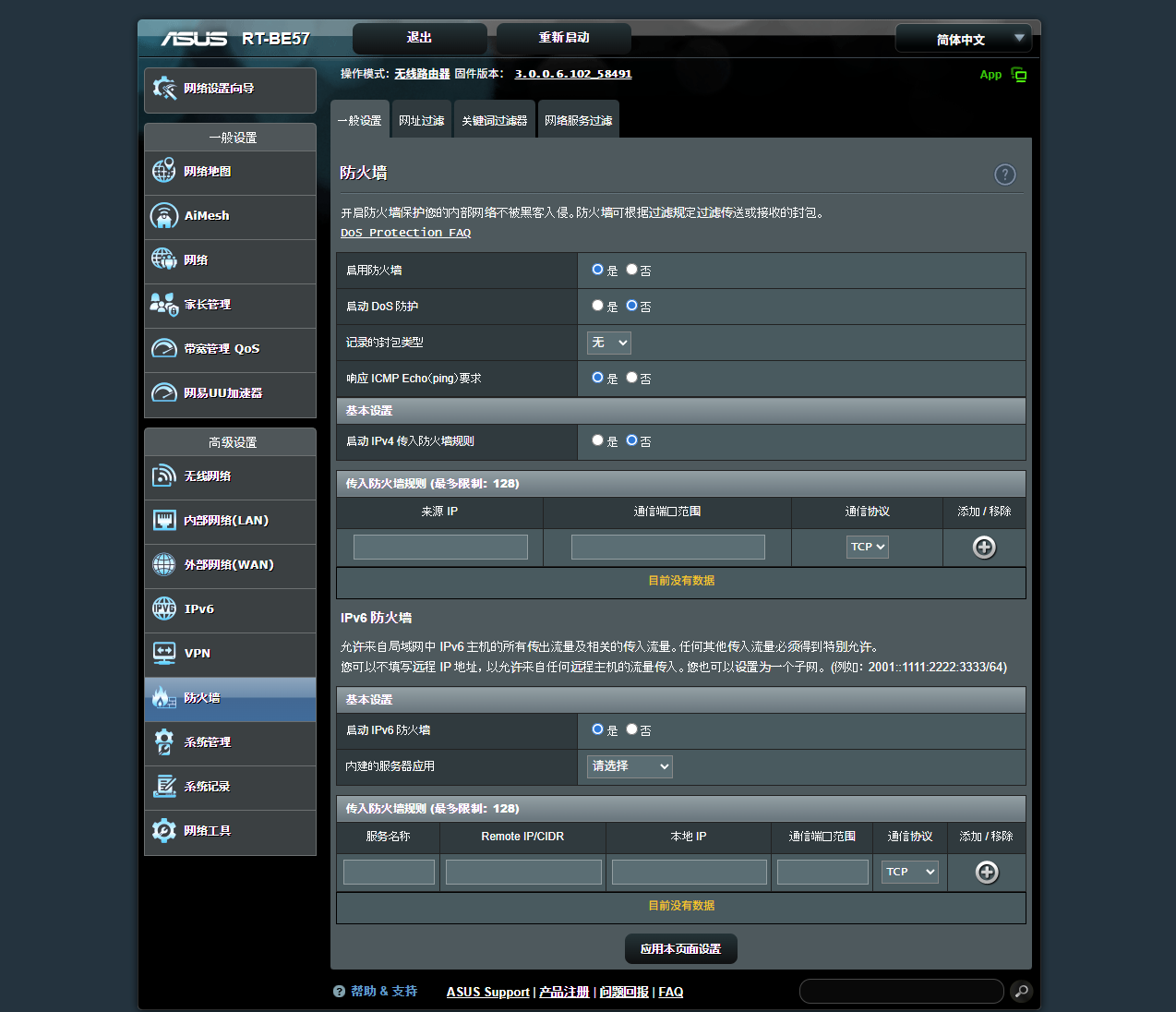Click the 应用本页面设置 button
This screenshot has height=1012, width=1176.
[x=680, y=948]
